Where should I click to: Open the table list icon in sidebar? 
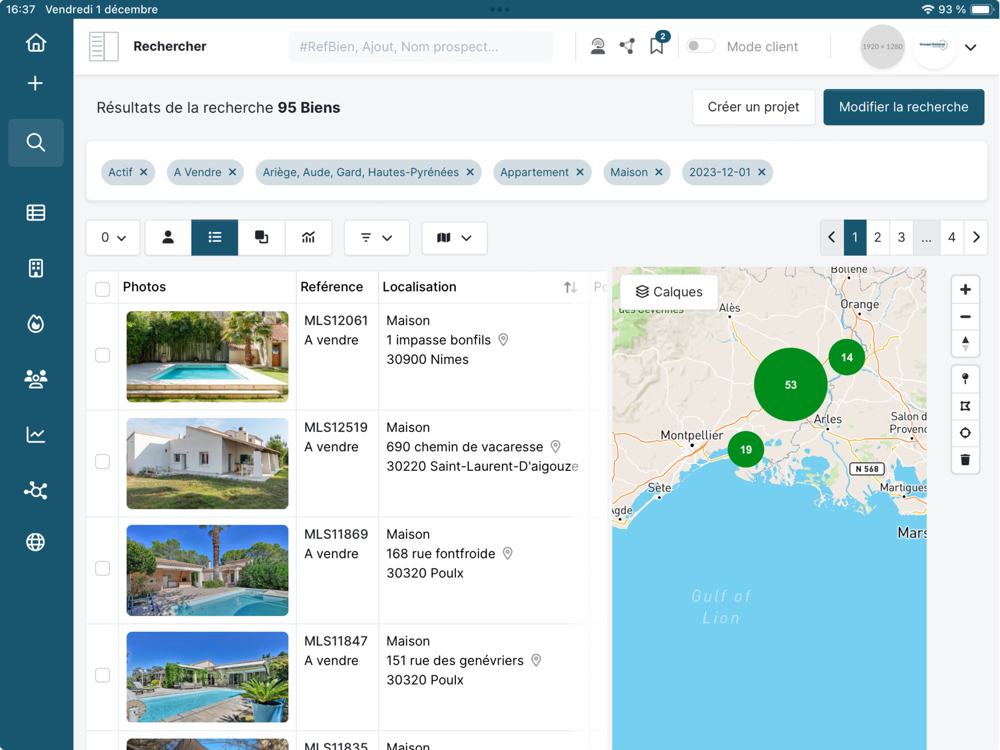[x=36, y=213]
